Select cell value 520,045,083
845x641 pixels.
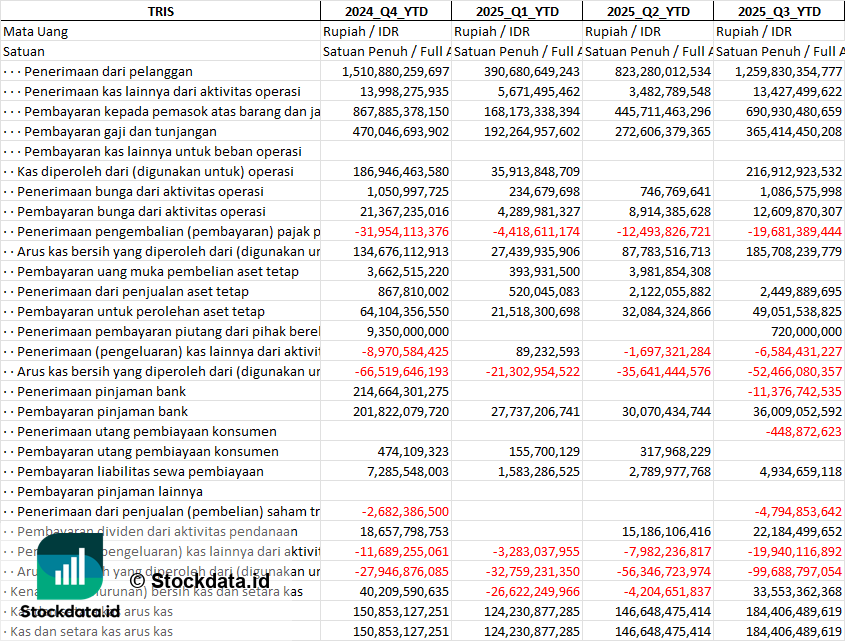click(544, 291)
